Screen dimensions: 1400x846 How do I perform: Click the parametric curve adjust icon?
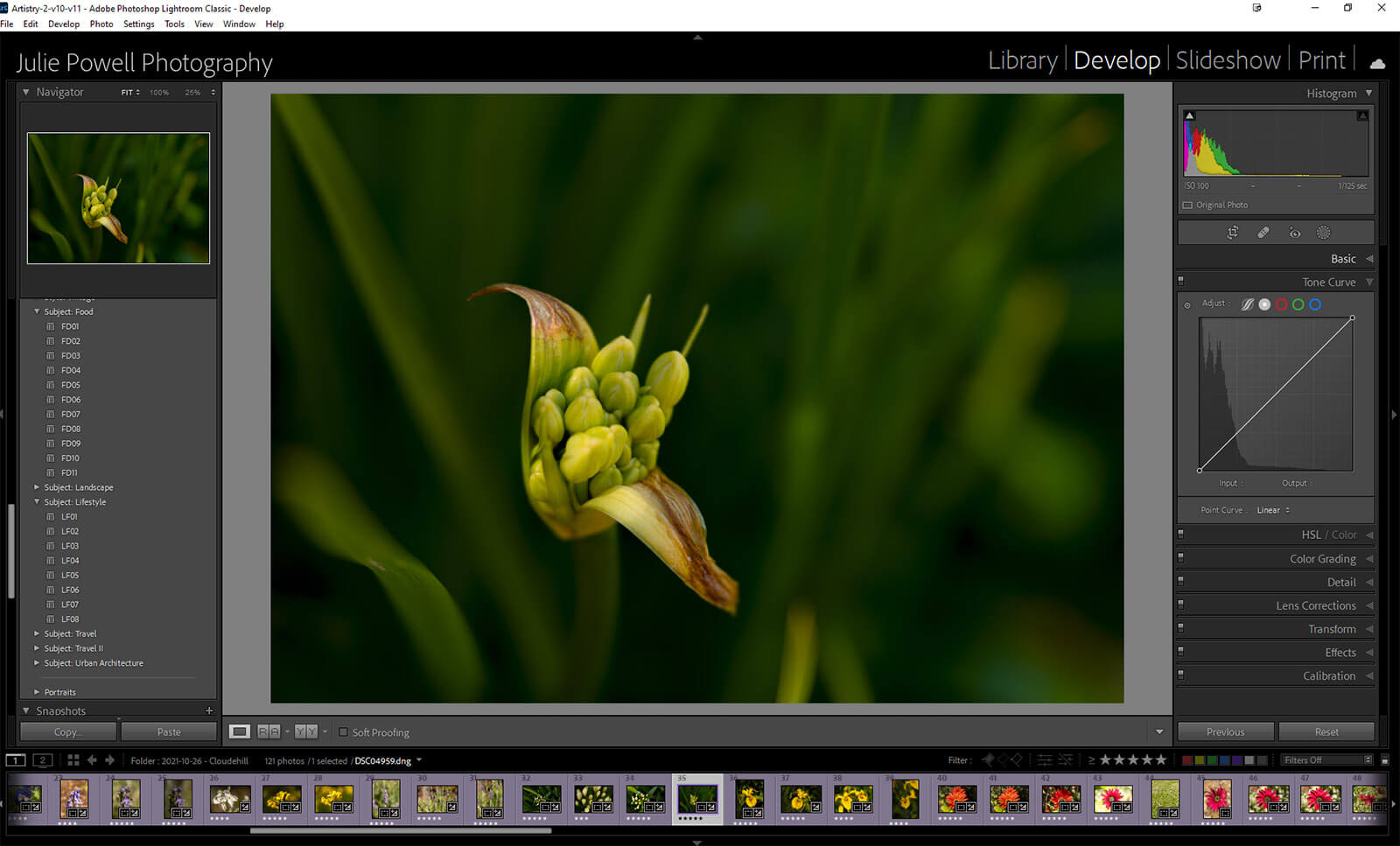(x=1247, y=304)
